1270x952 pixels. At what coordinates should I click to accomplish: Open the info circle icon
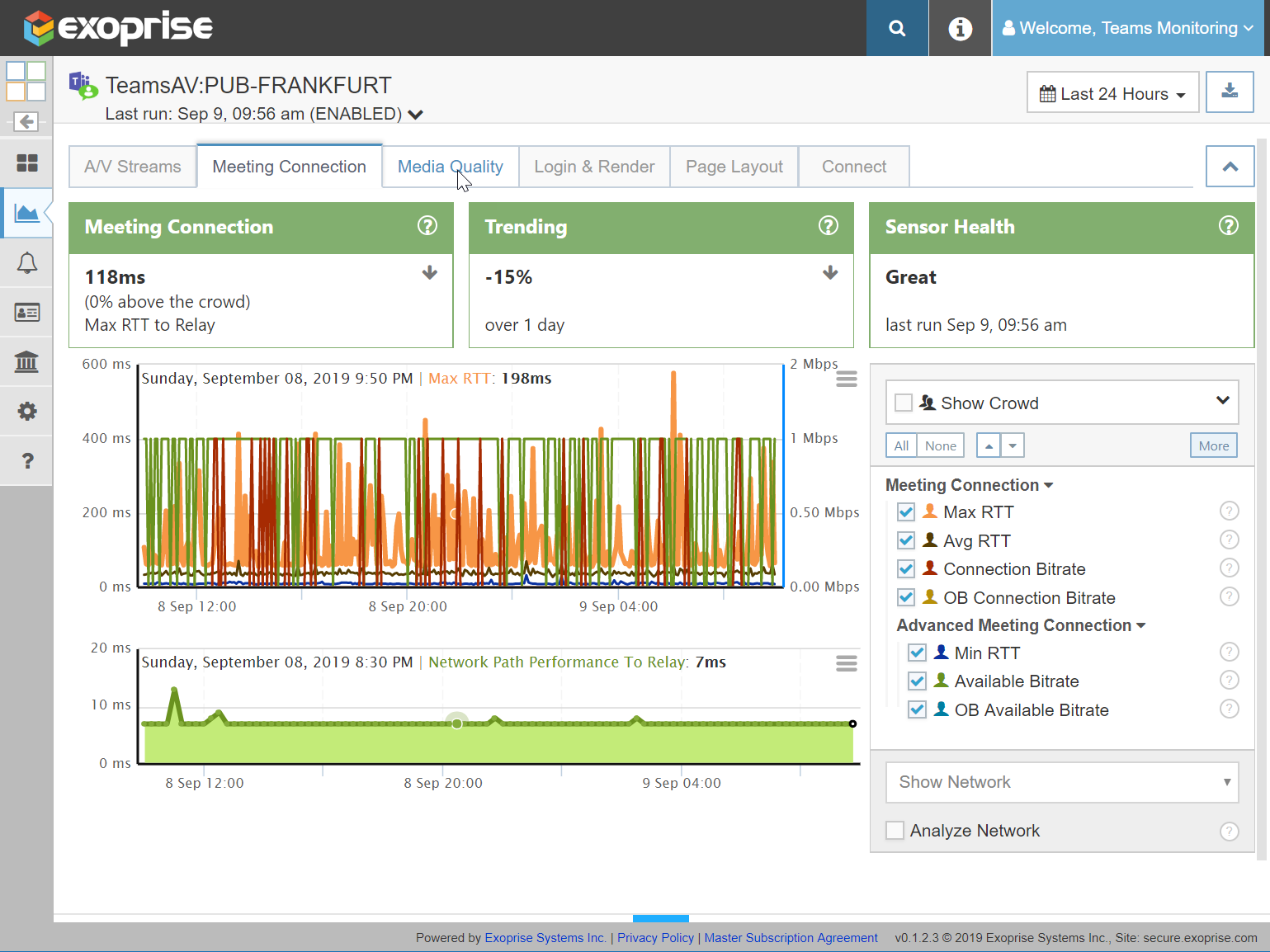tap(960, 28)
